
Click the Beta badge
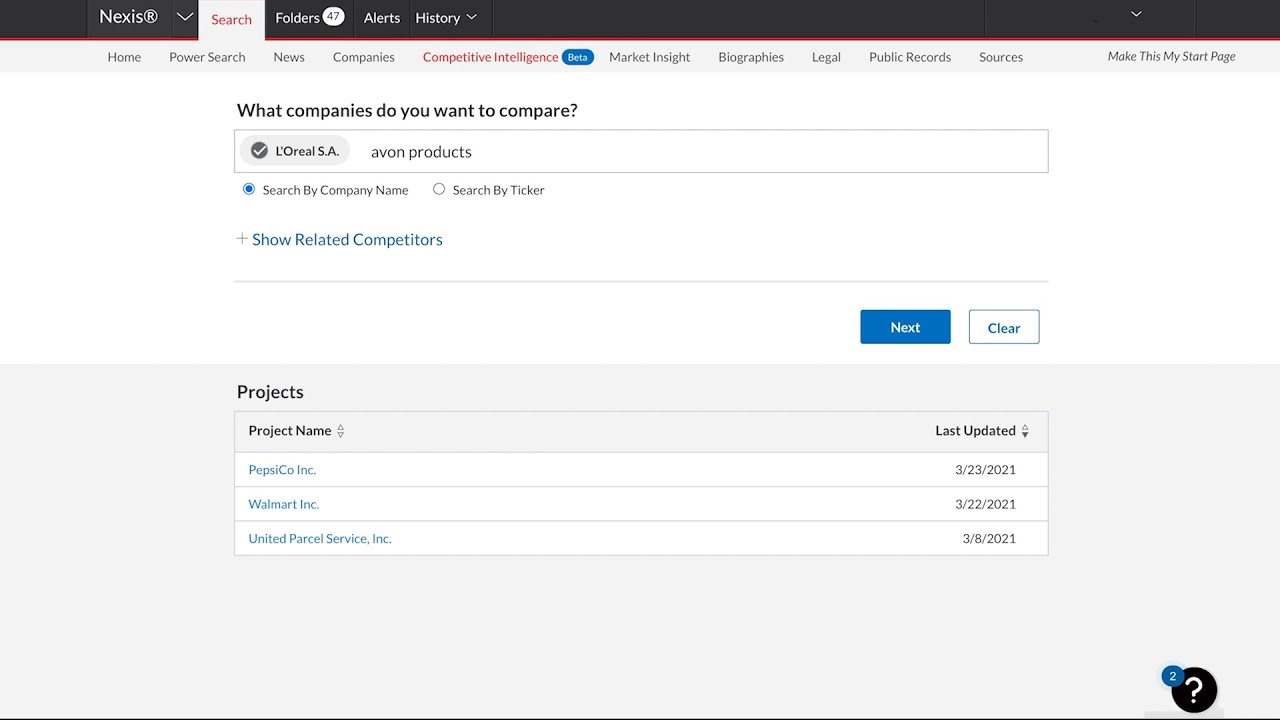point(578,57)
